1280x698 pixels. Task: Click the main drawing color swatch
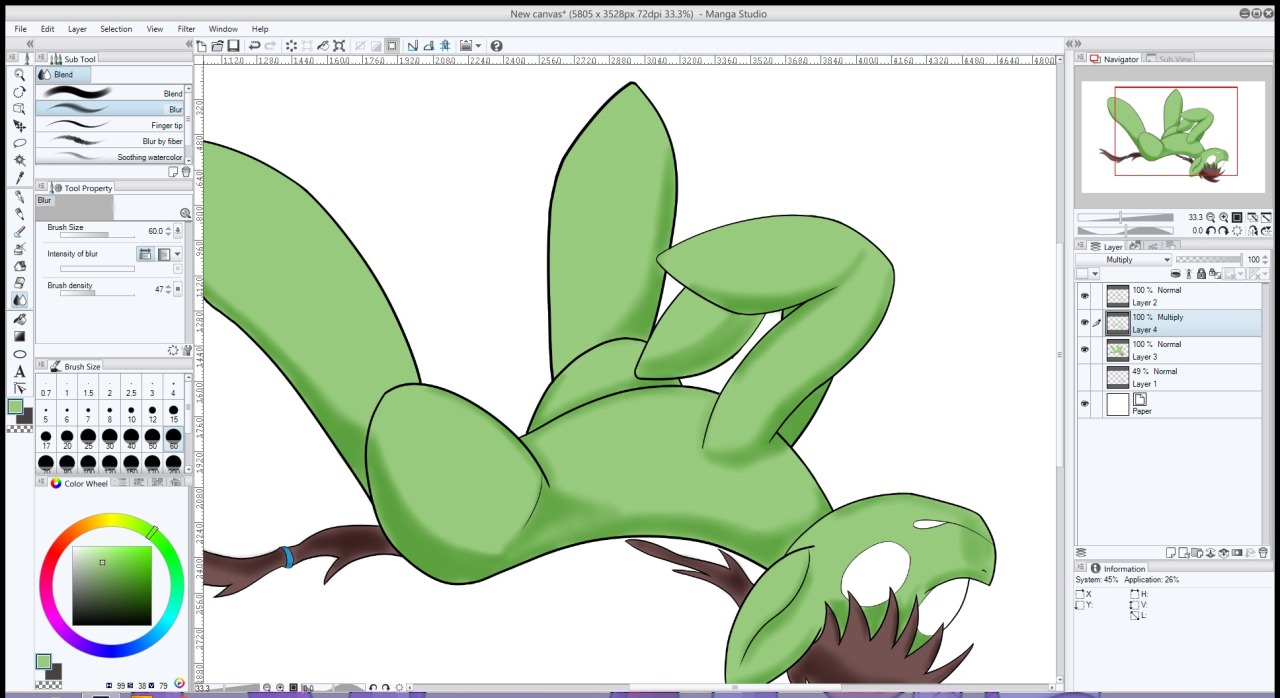[x=15, y=406]
